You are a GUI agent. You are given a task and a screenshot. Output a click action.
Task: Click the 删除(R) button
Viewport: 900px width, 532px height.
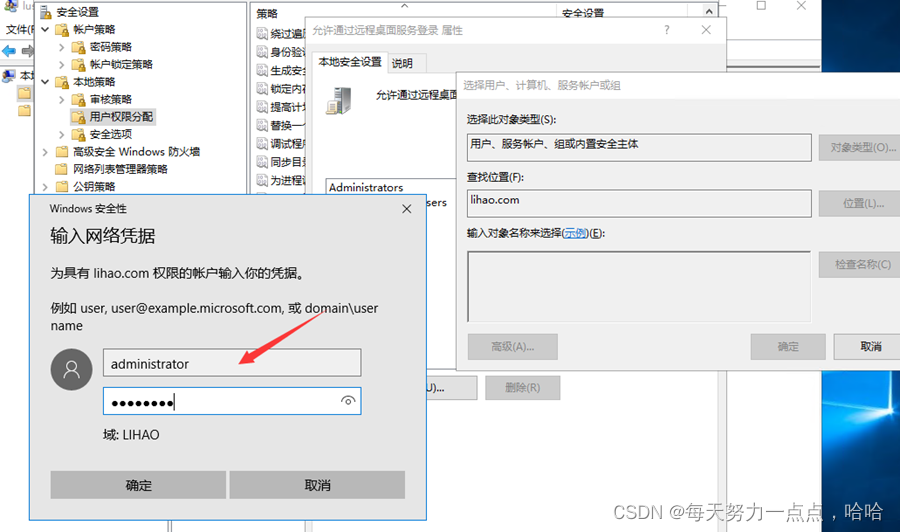click(x=522, y=388)
